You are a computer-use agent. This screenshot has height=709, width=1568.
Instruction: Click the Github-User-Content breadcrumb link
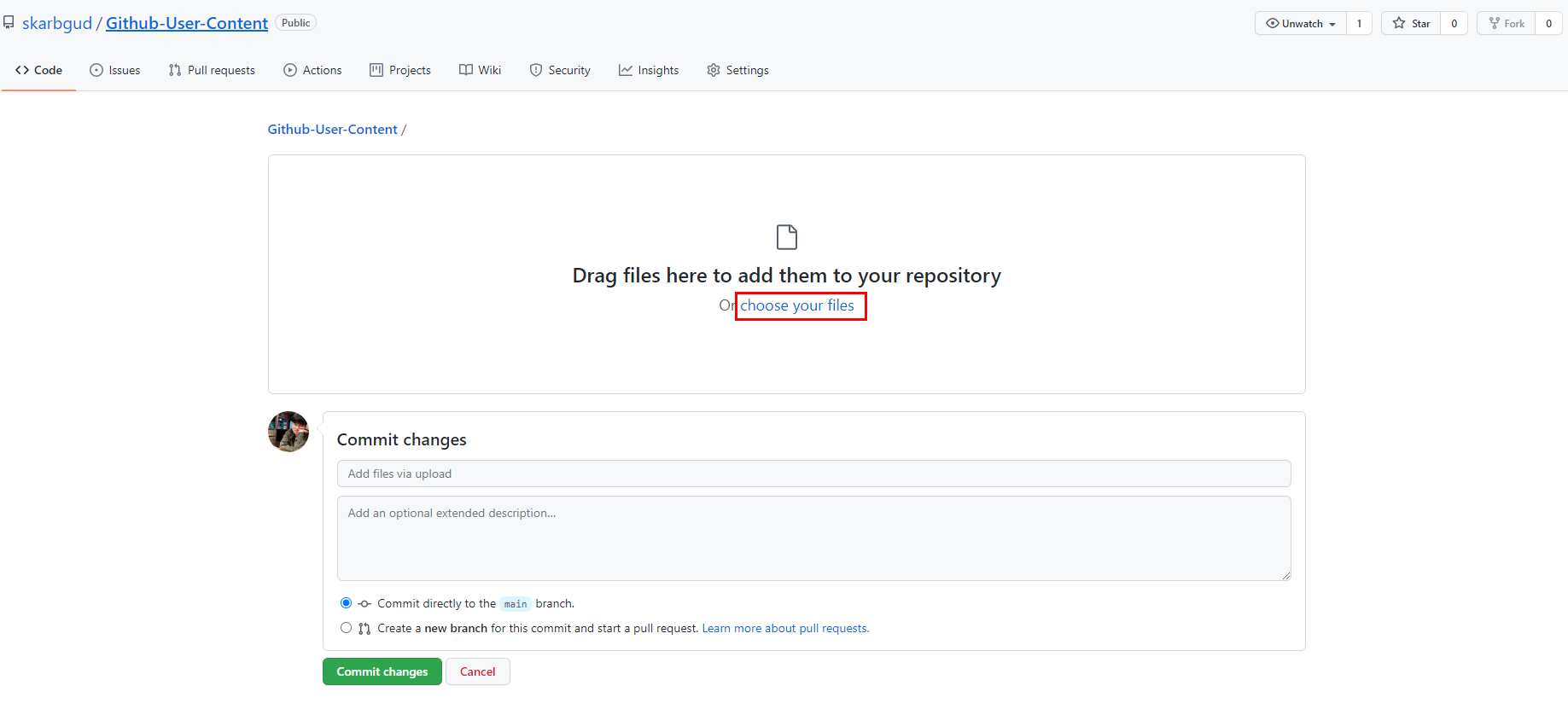[x=333, y=129]
